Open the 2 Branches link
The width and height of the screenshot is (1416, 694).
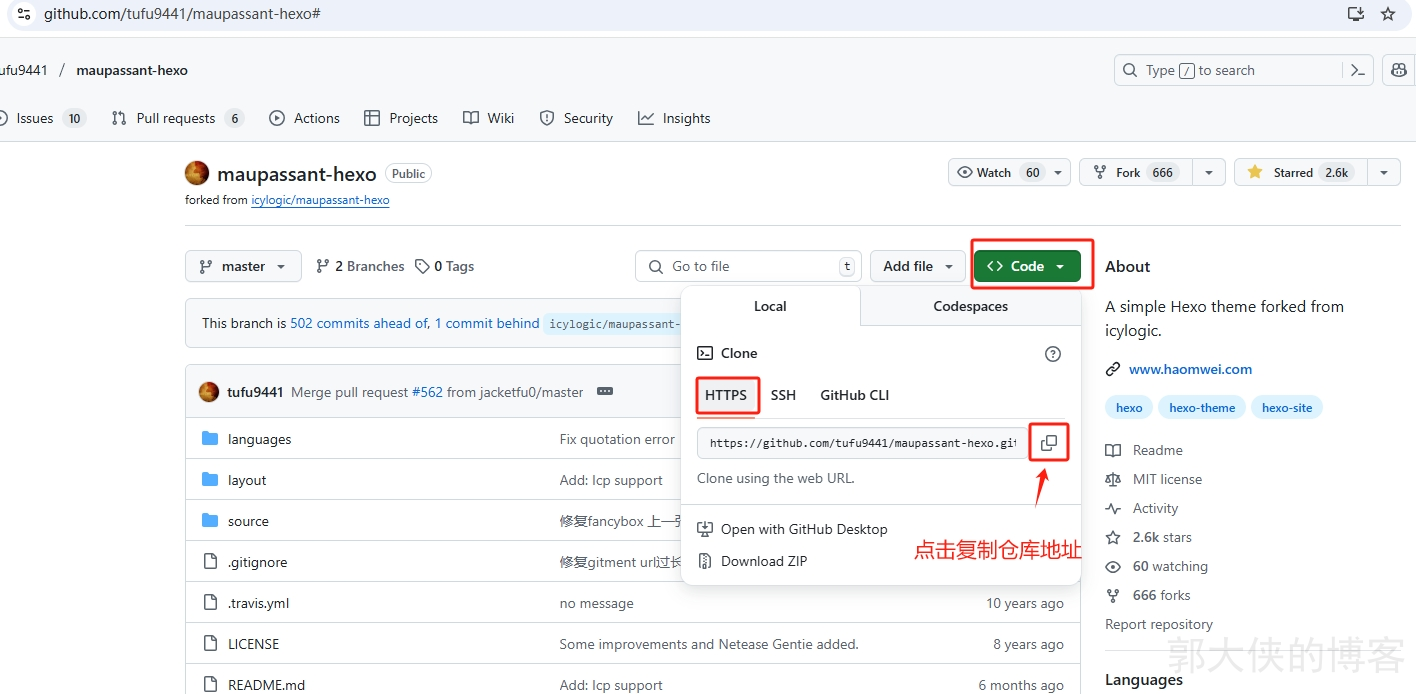pos(360,266)
